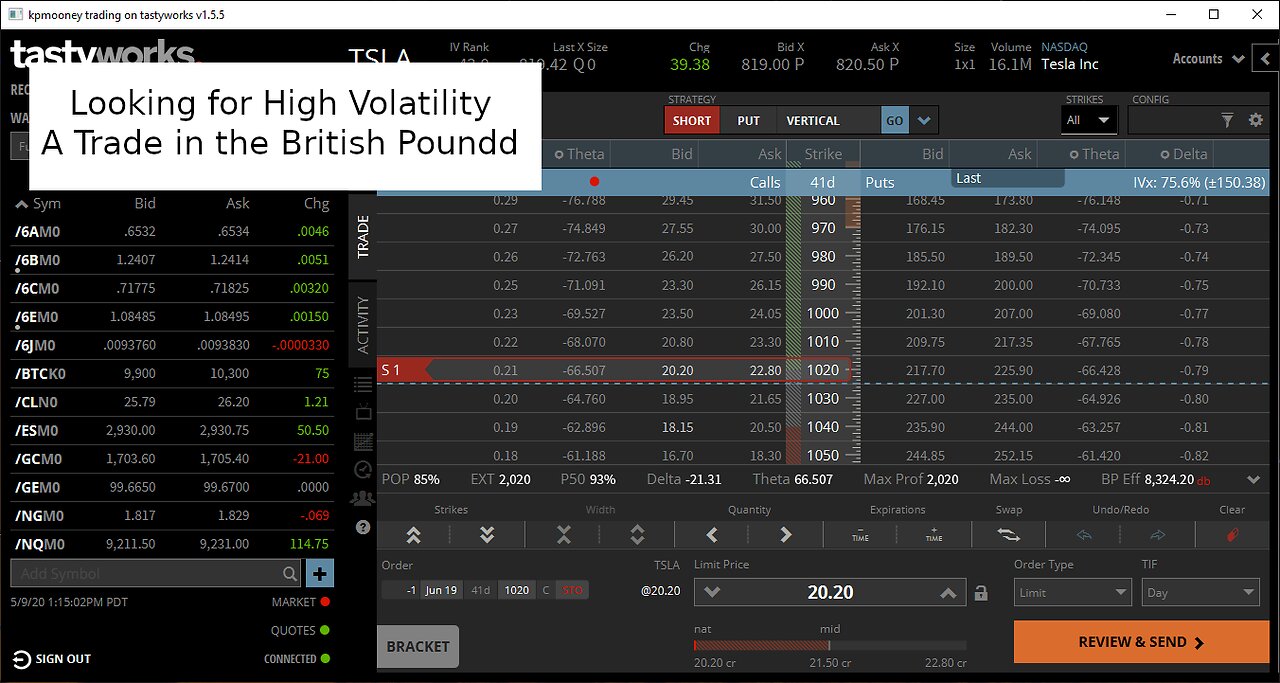Click the GO strategy button
1280x683 pixels.
coord(895,121)
